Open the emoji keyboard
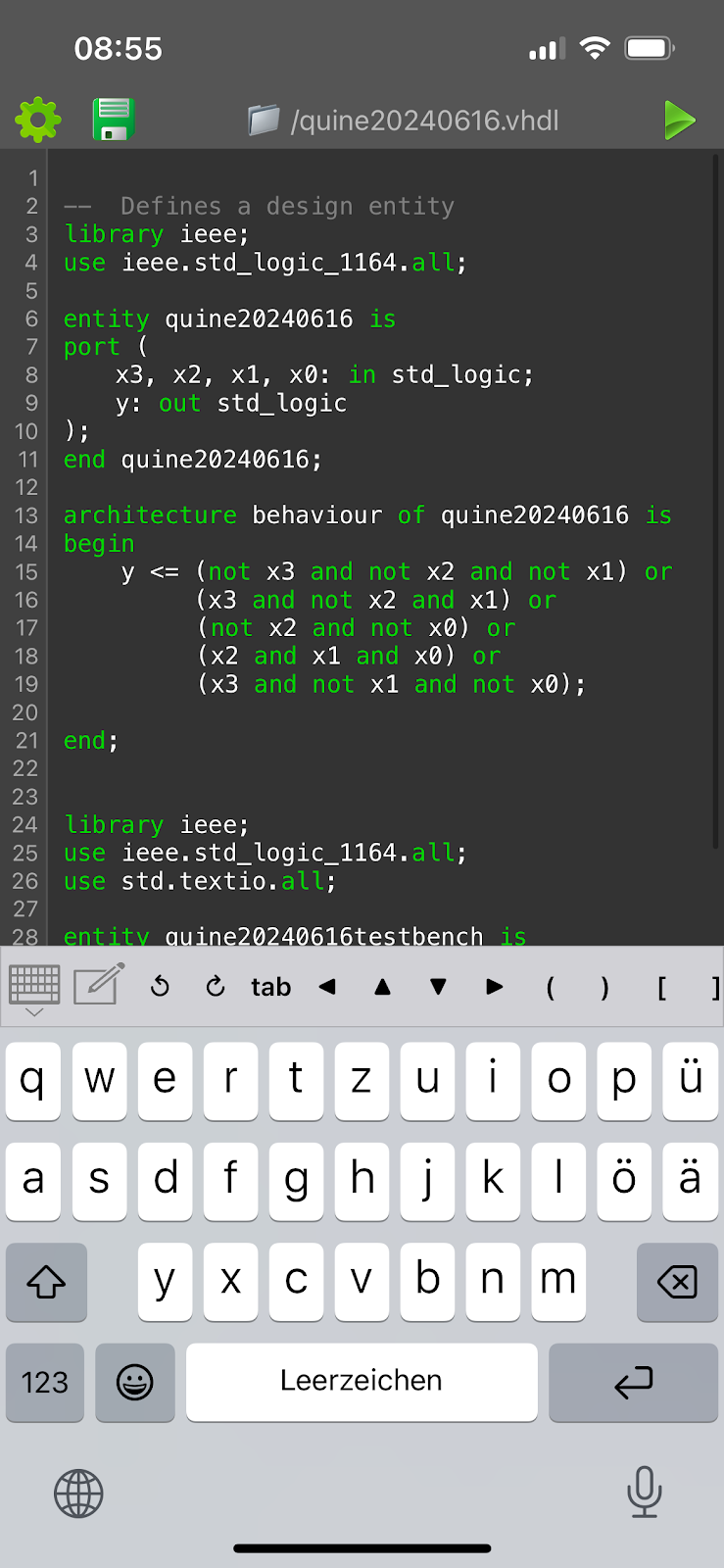 point(135,1382)
